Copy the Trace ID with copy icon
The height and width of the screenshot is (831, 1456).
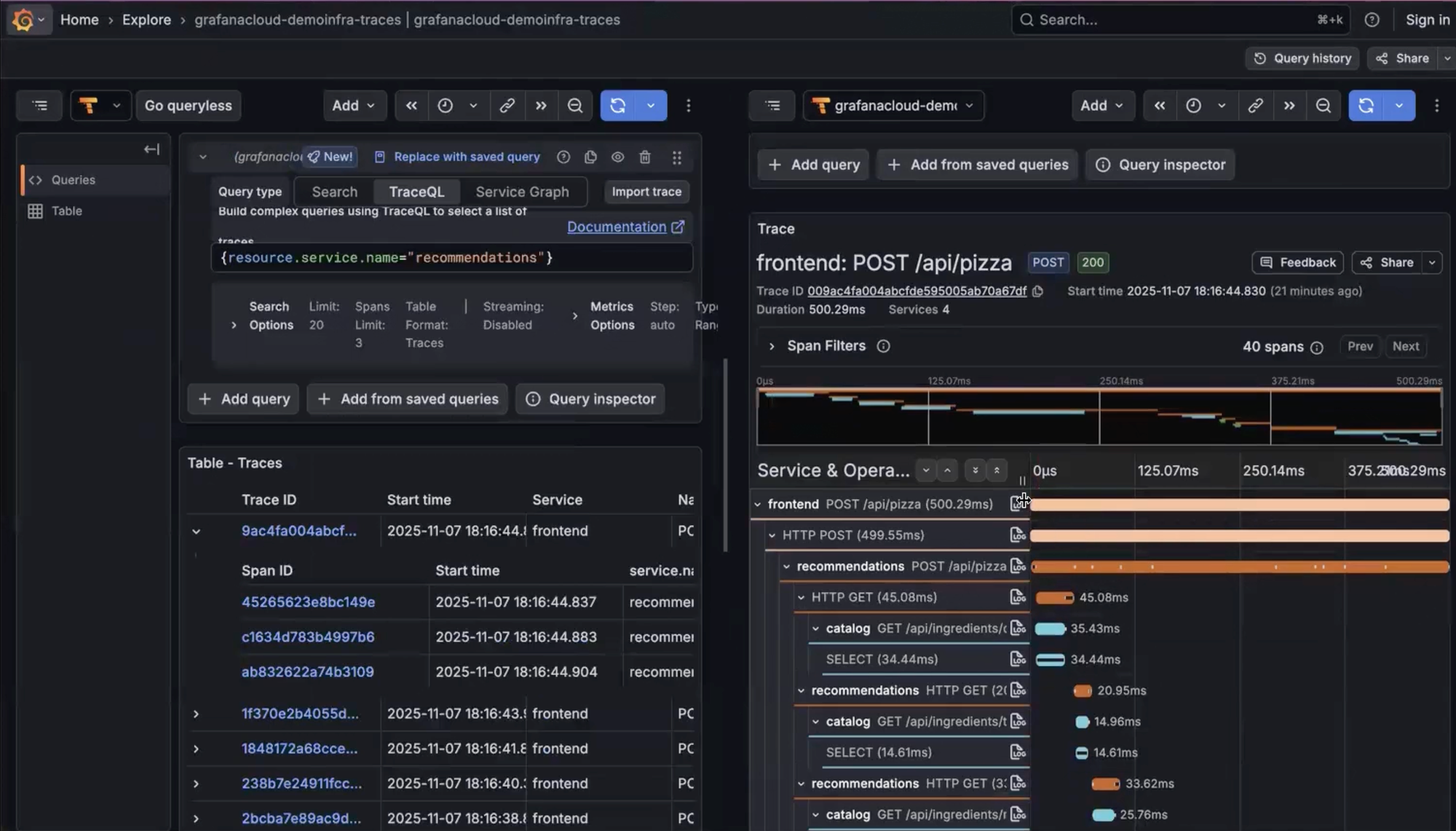click(x=1038, y=291)
